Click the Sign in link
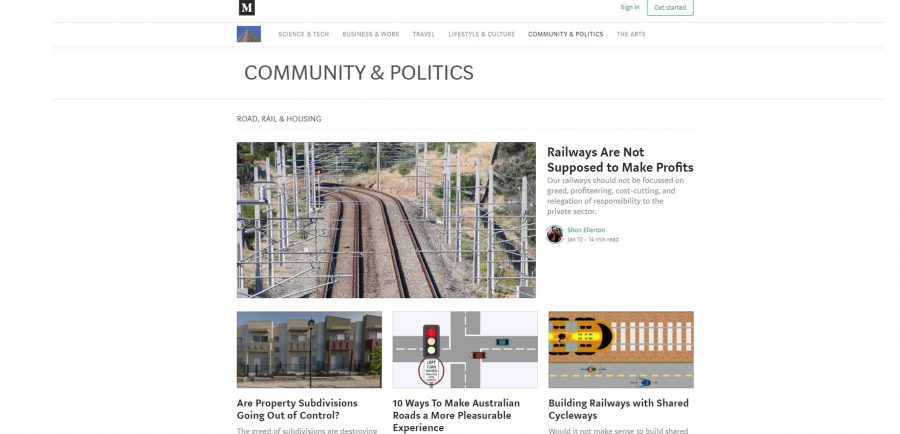This screenshot has width=900, height=434. point(630,7)
